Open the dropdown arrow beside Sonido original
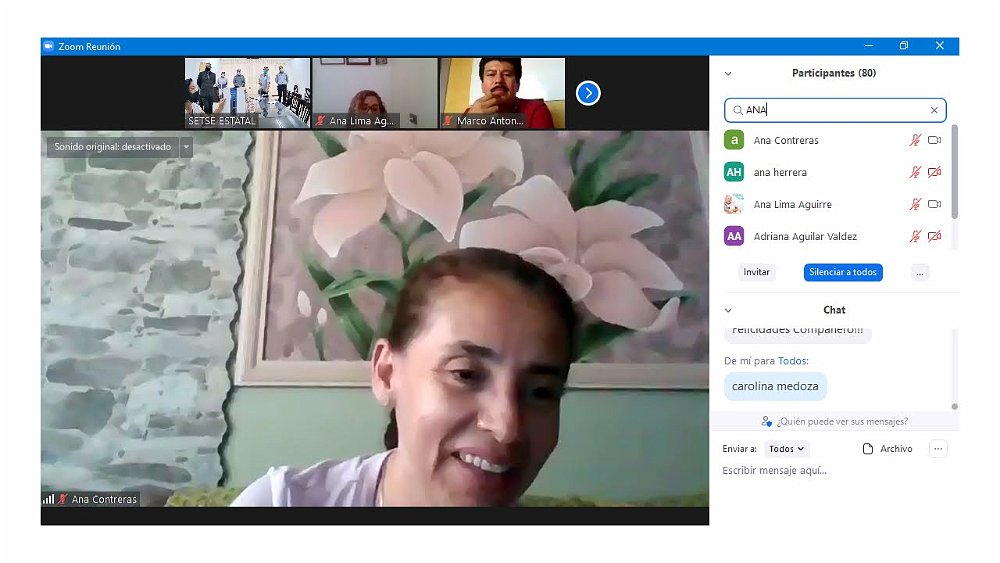The height and width of the screenshot is (563, 1000). (x=185, y=147)
